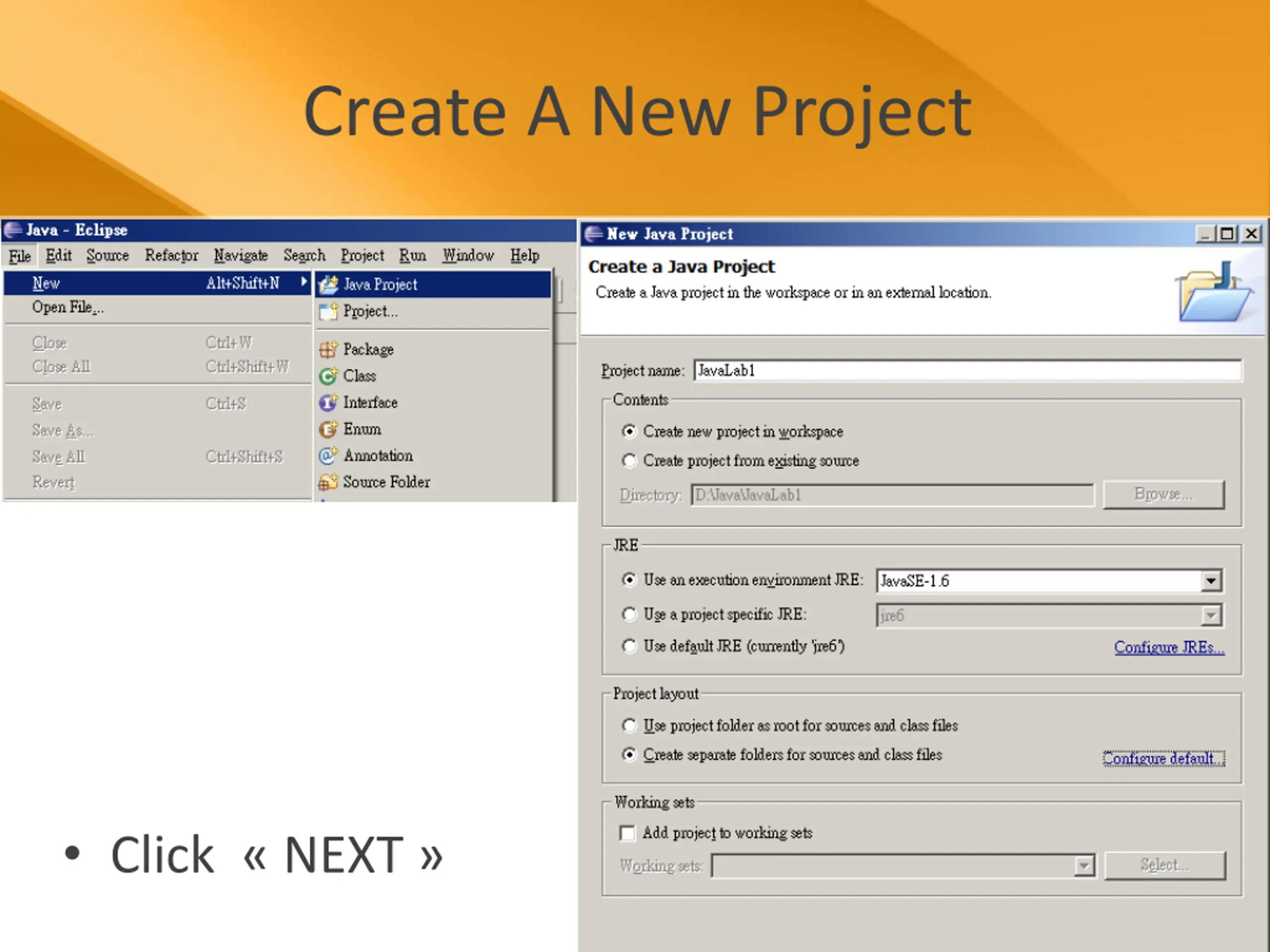Open the Source menu

click(107, 255)
